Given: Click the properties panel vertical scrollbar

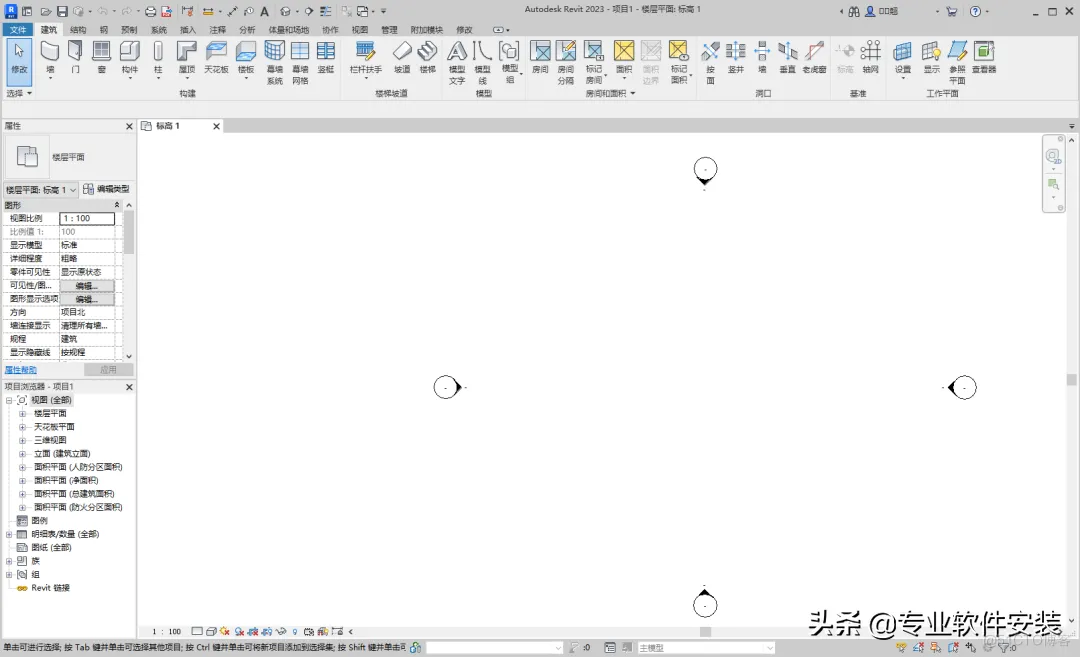Looking at the screenshot, I should tap(129, 234).
